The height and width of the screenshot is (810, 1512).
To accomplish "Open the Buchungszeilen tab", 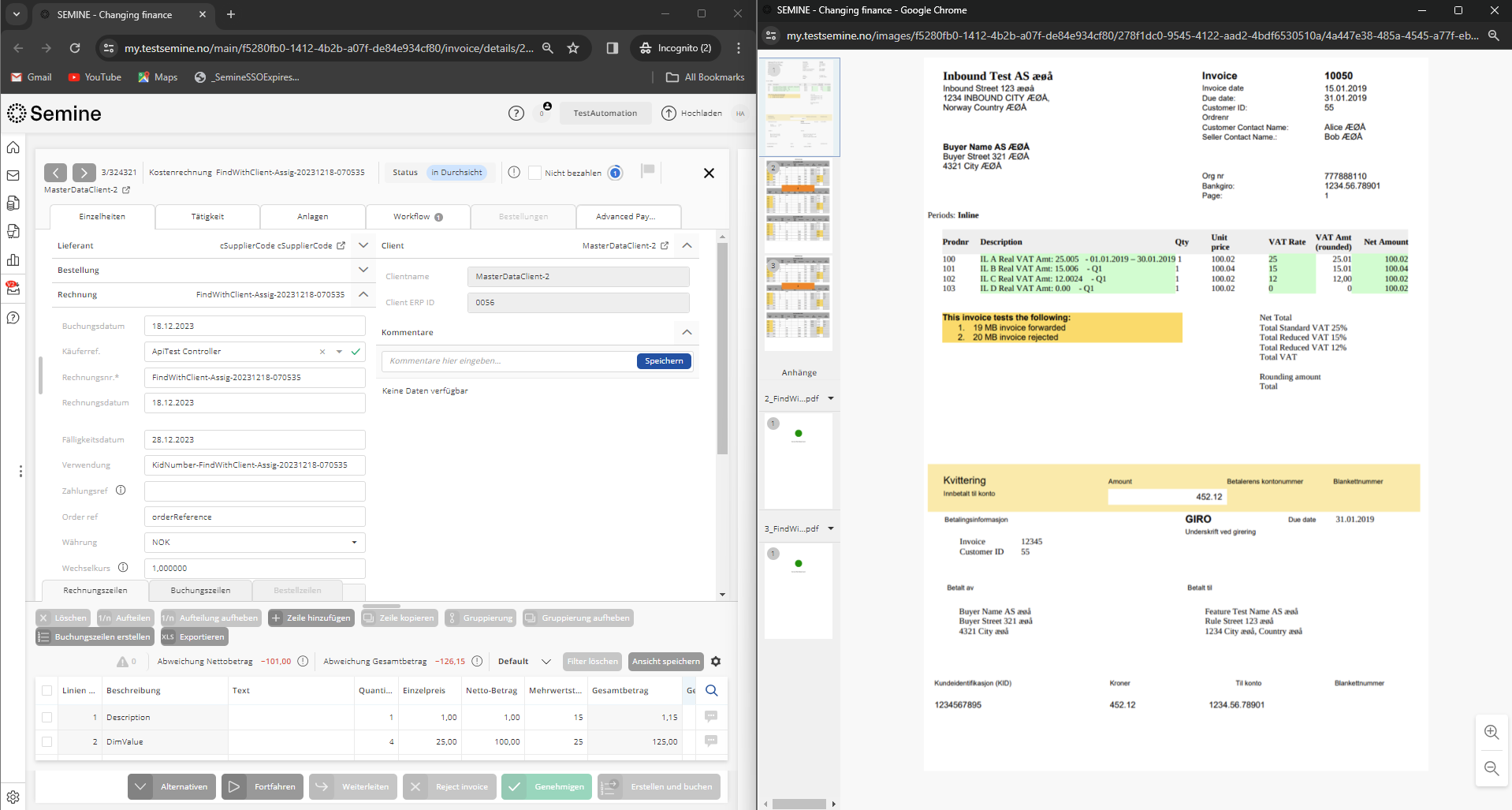I will tap(199, 590).
